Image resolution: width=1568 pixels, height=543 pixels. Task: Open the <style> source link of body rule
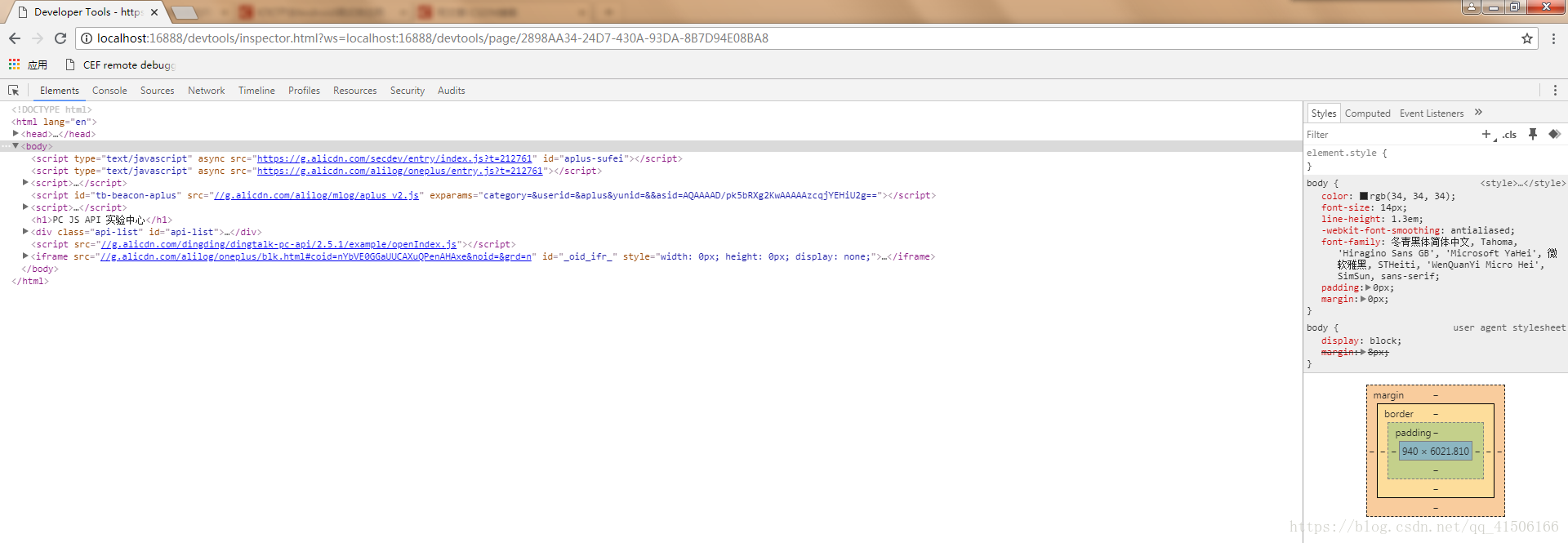[1522, 184]
